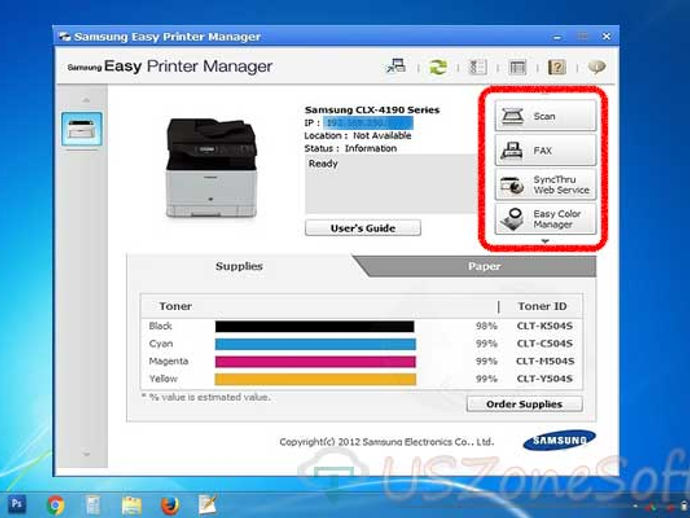Click the yellow toner level bar
This screenshot has width=690, height=518.
click(315, 379)
